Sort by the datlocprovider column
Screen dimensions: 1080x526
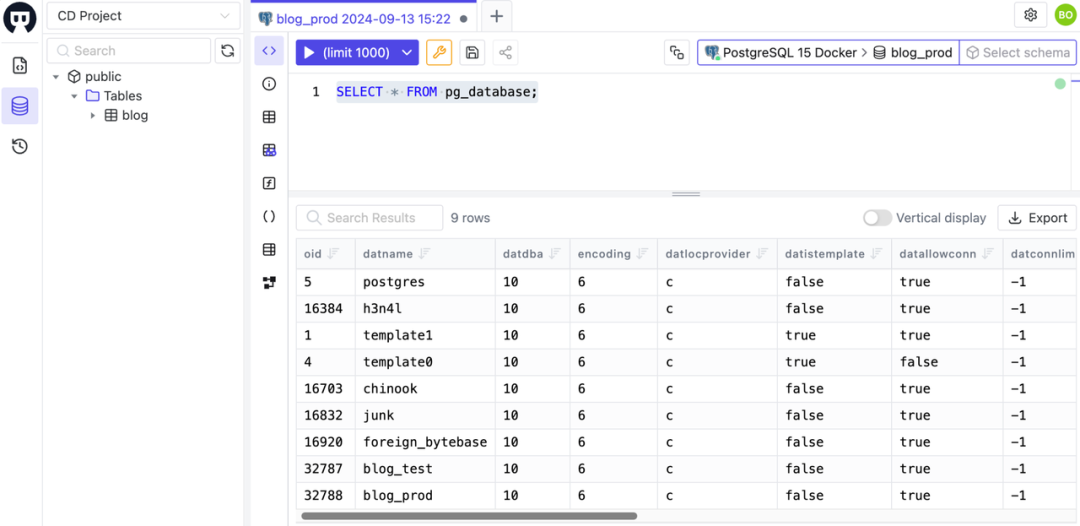pyautogui.click(x=762, y=254)
